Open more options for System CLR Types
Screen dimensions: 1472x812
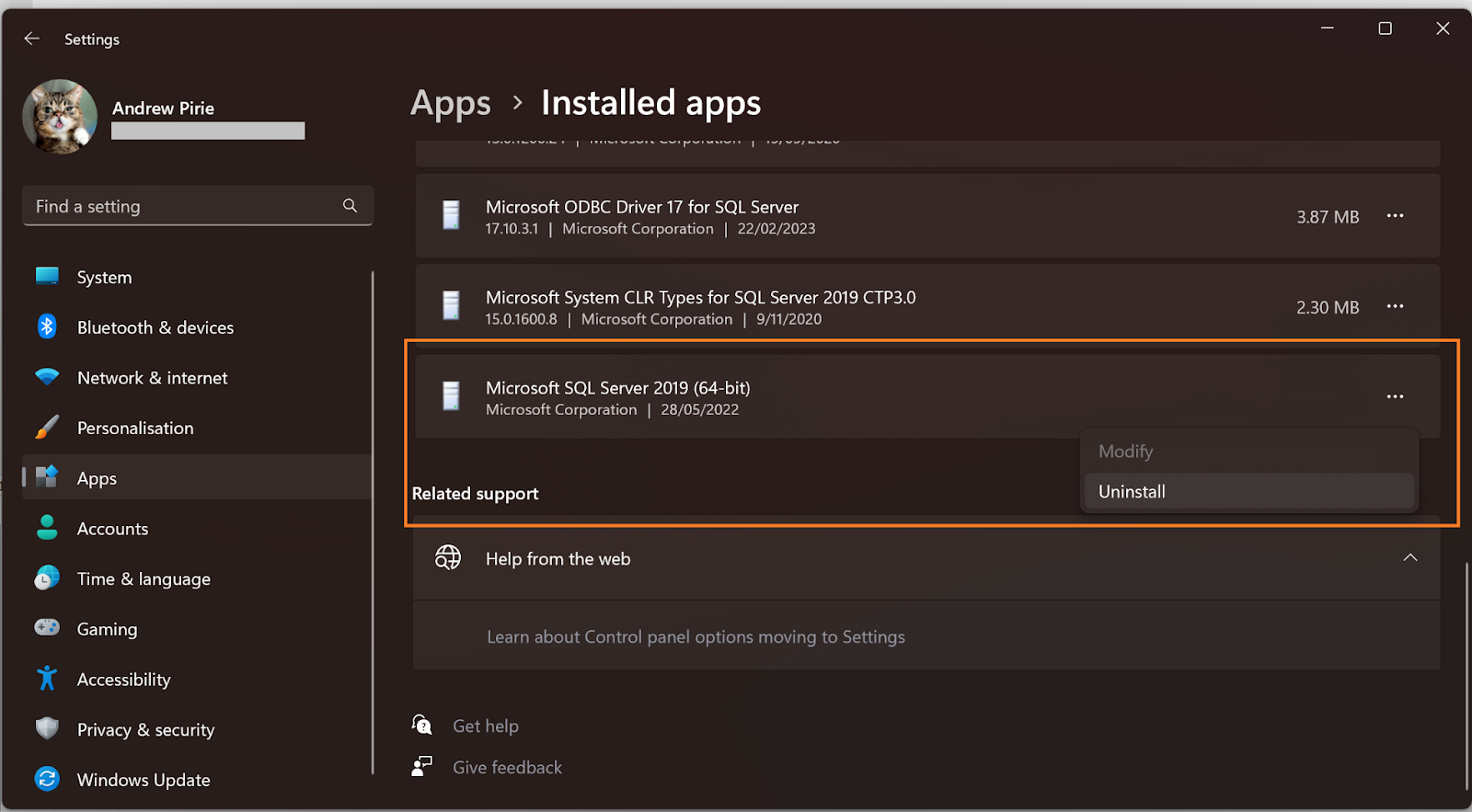(x=1395, y=306)
